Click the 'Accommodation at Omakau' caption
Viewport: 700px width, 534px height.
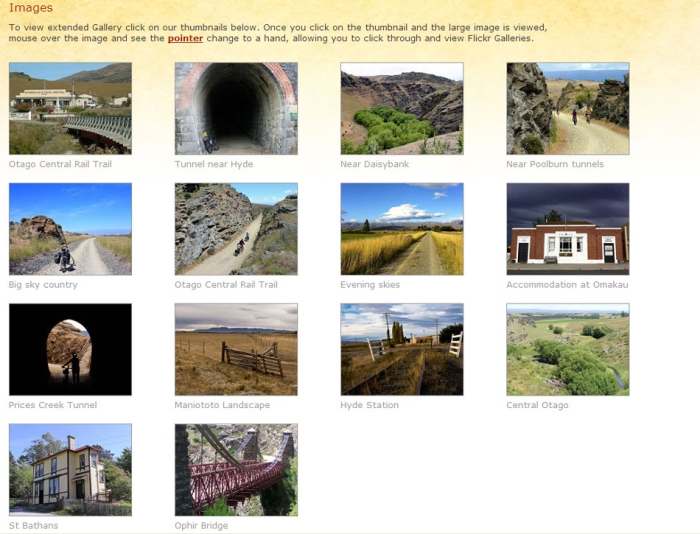pos(567,285)
